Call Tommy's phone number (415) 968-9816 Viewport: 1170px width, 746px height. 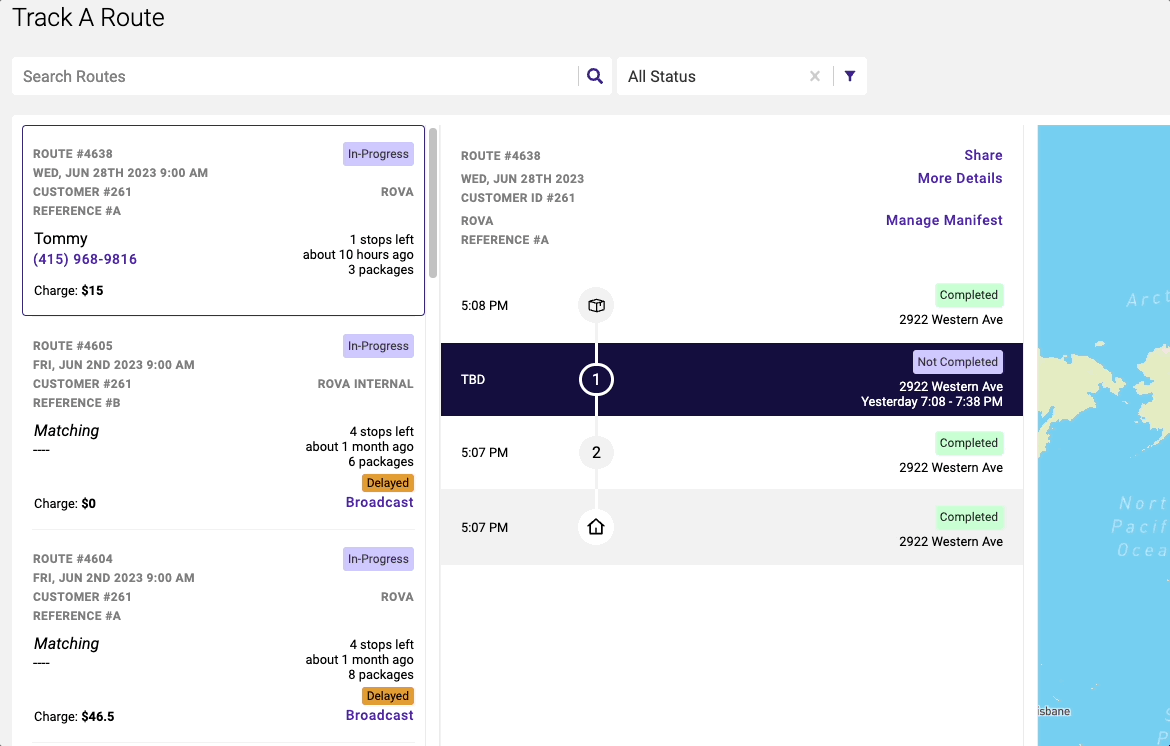(x=85, y=259)
